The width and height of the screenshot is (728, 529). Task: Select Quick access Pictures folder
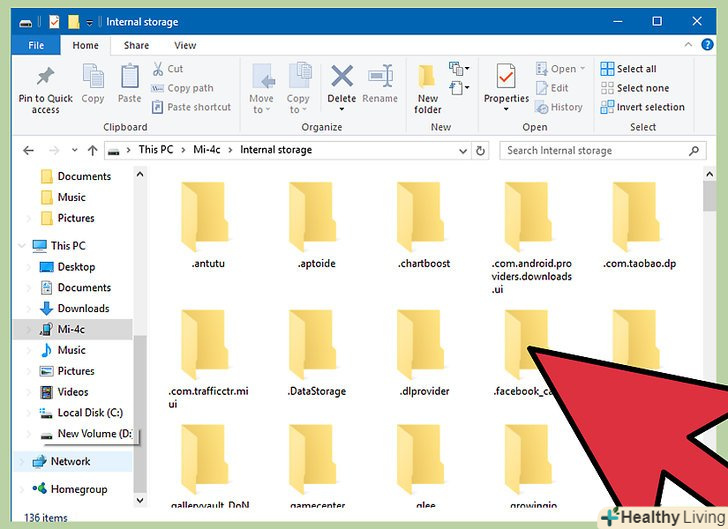click(x=68, y=218)
